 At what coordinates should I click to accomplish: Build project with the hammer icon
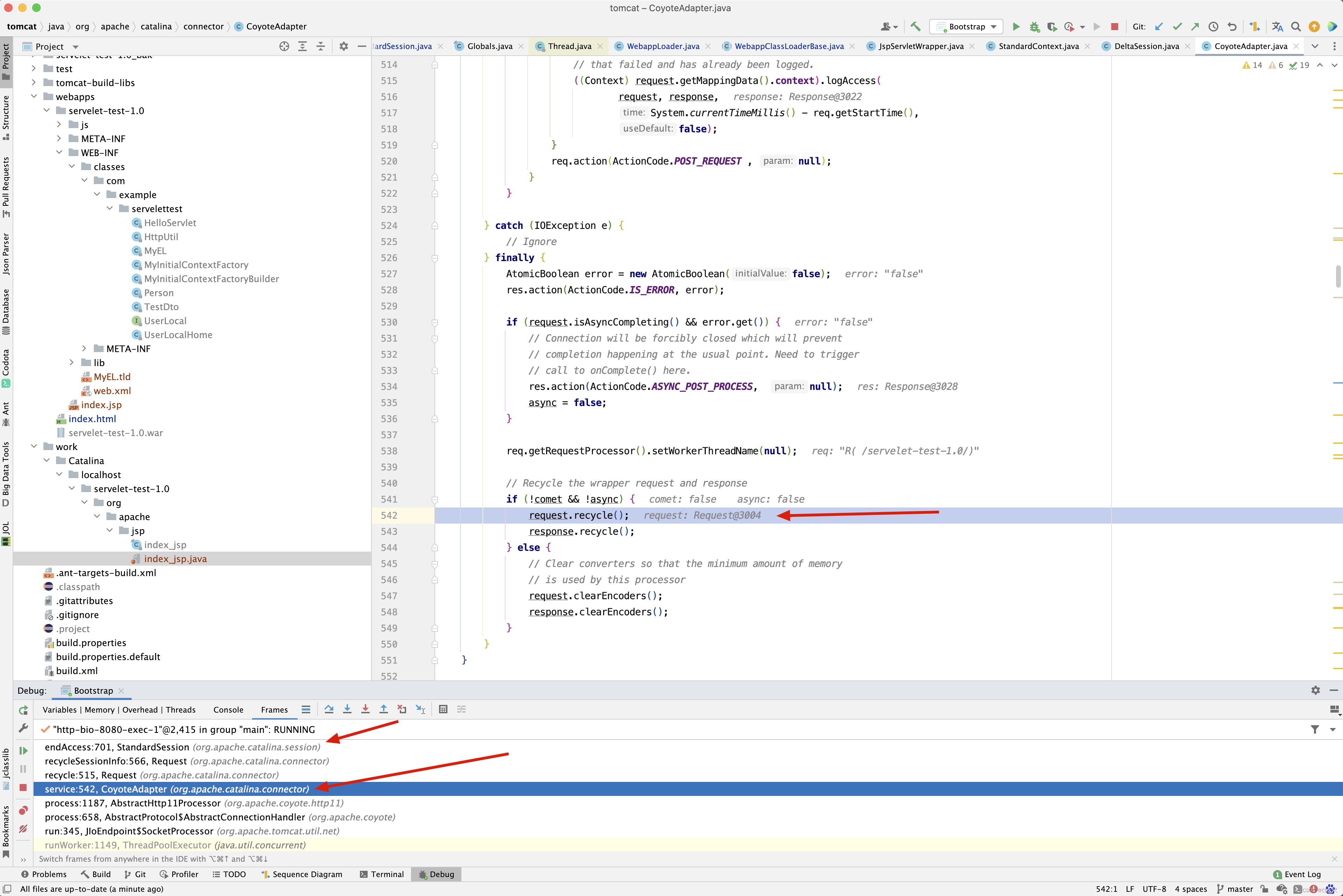tap(916, 26)
